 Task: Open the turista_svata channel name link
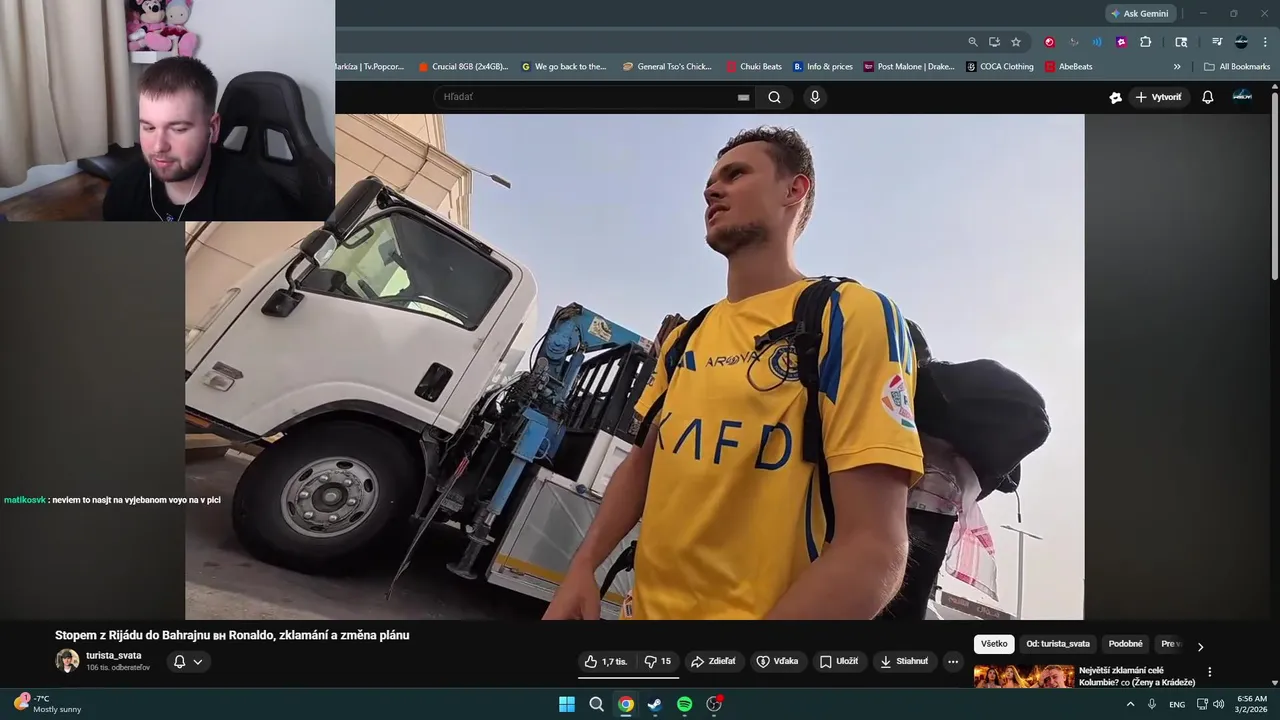tap(114, 656)
